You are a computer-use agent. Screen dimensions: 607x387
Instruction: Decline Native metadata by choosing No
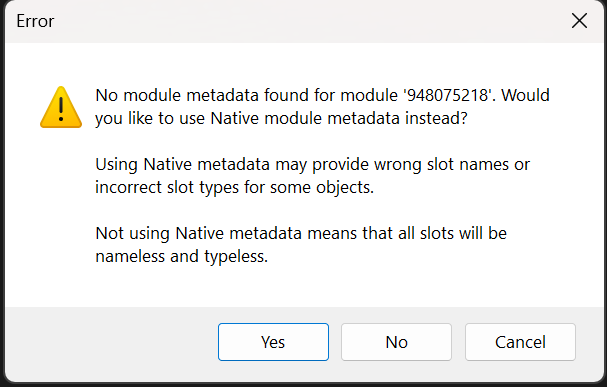(396, 342)
